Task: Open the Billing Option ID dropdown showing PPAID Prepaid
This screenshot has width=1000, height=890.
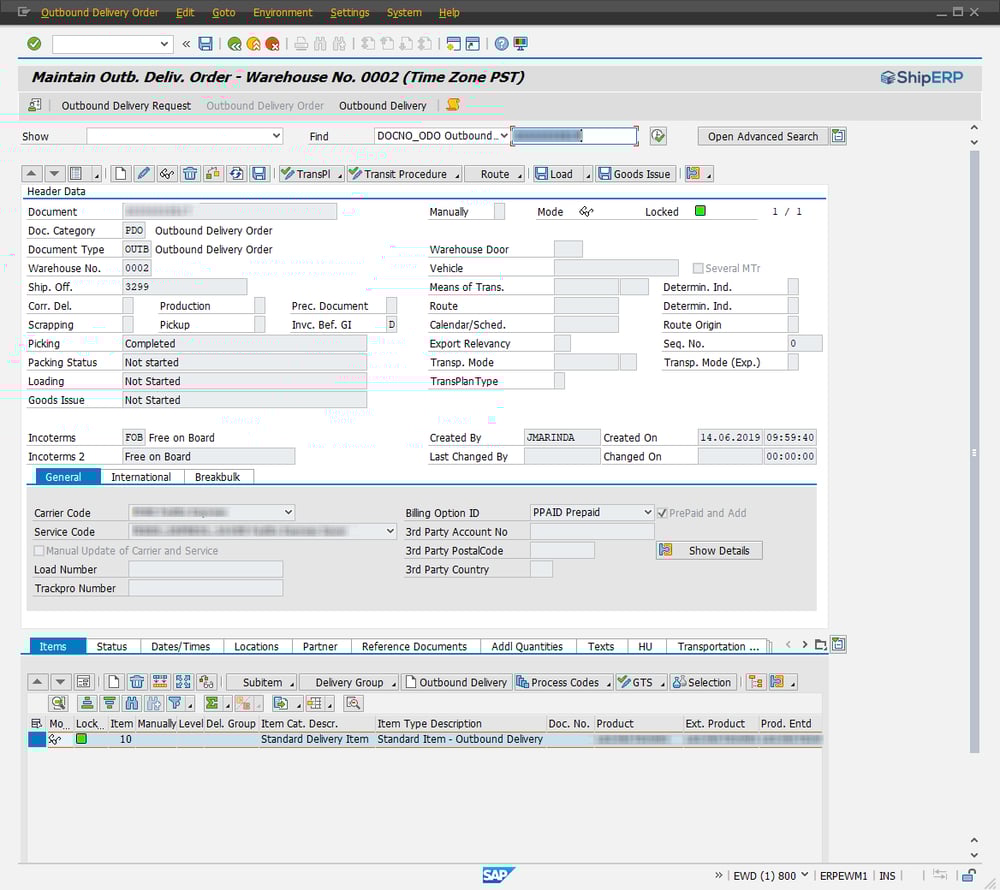Action: (647, 511)
